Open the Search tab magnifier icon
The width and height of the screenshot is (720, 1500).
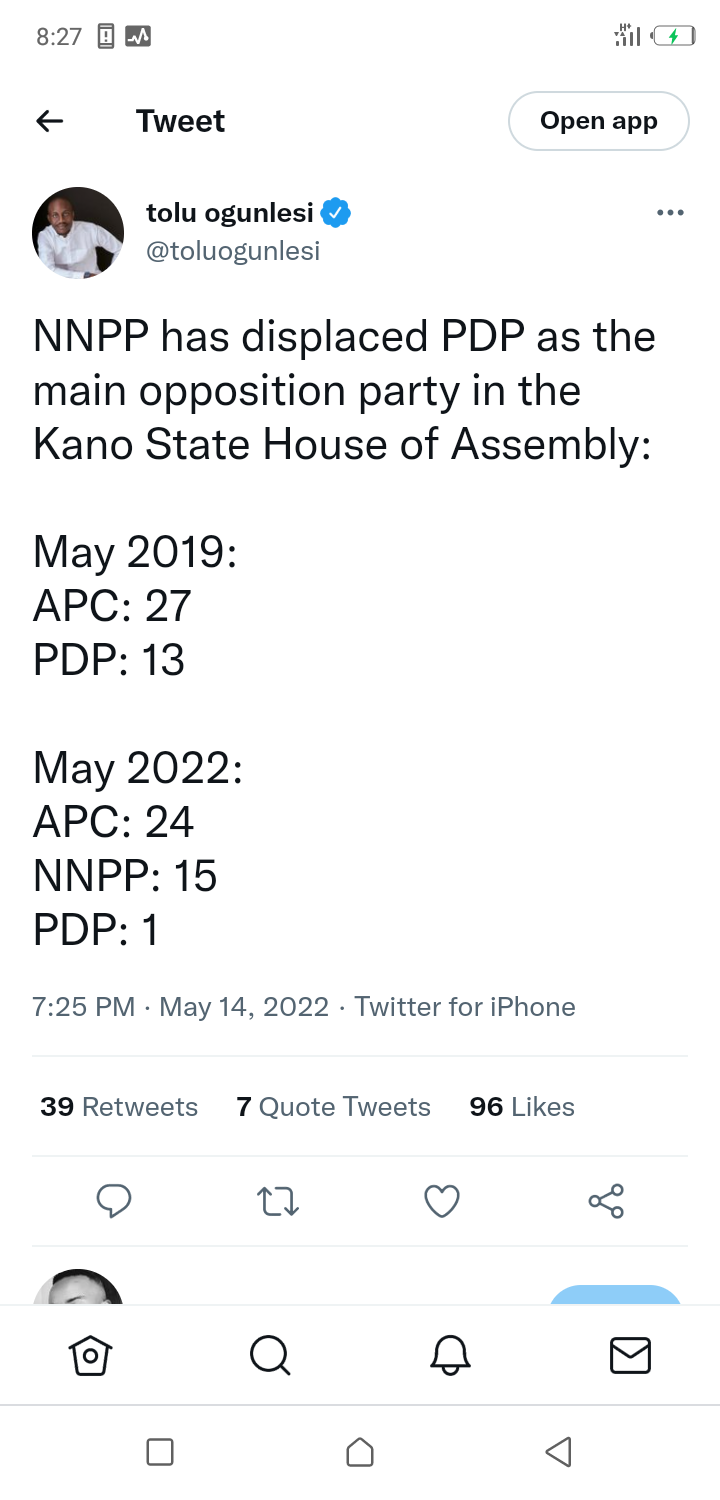[270, 1356]
